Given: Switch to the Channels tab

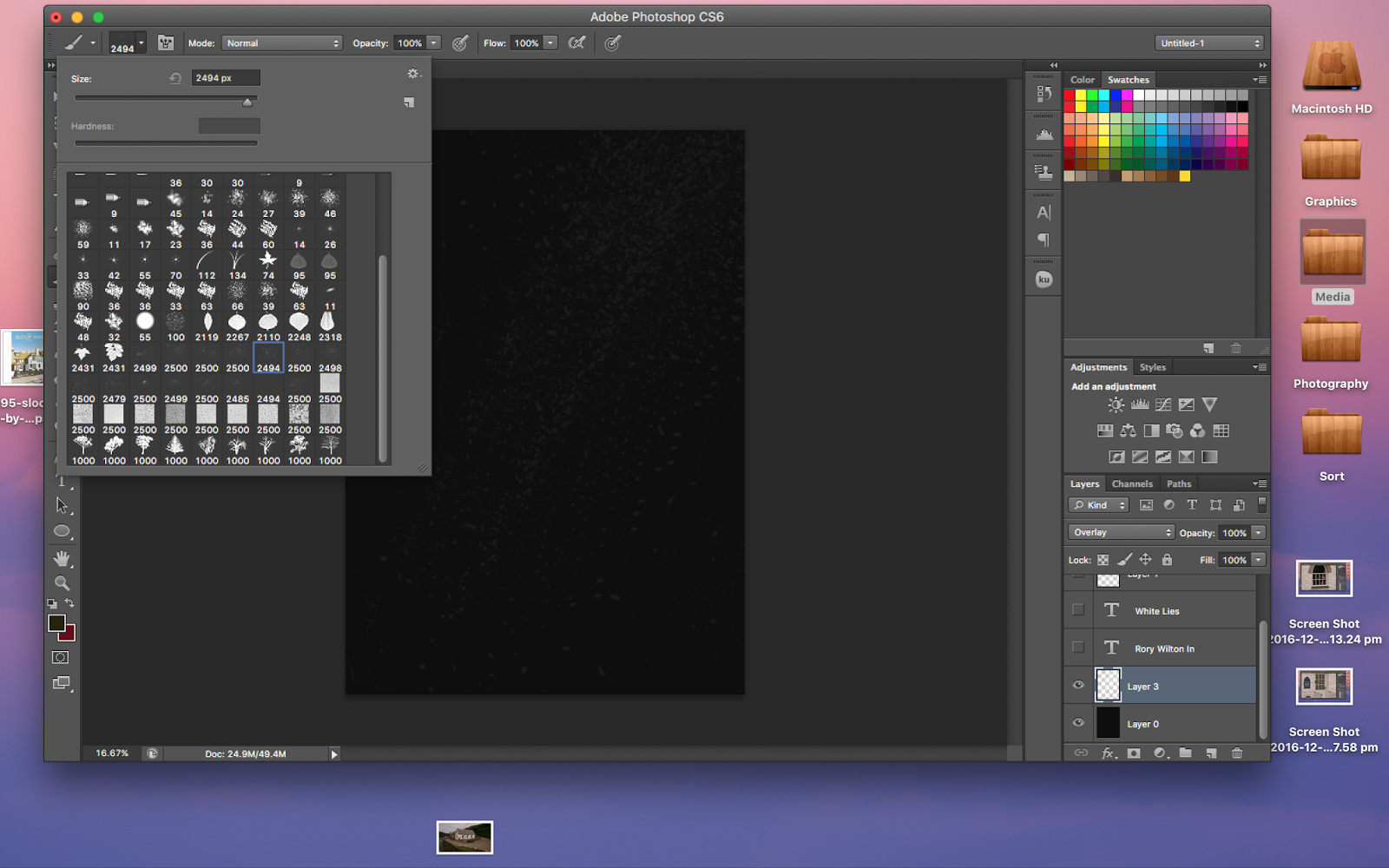Looking at the screenshot, I should click(x=1132, y=483).
